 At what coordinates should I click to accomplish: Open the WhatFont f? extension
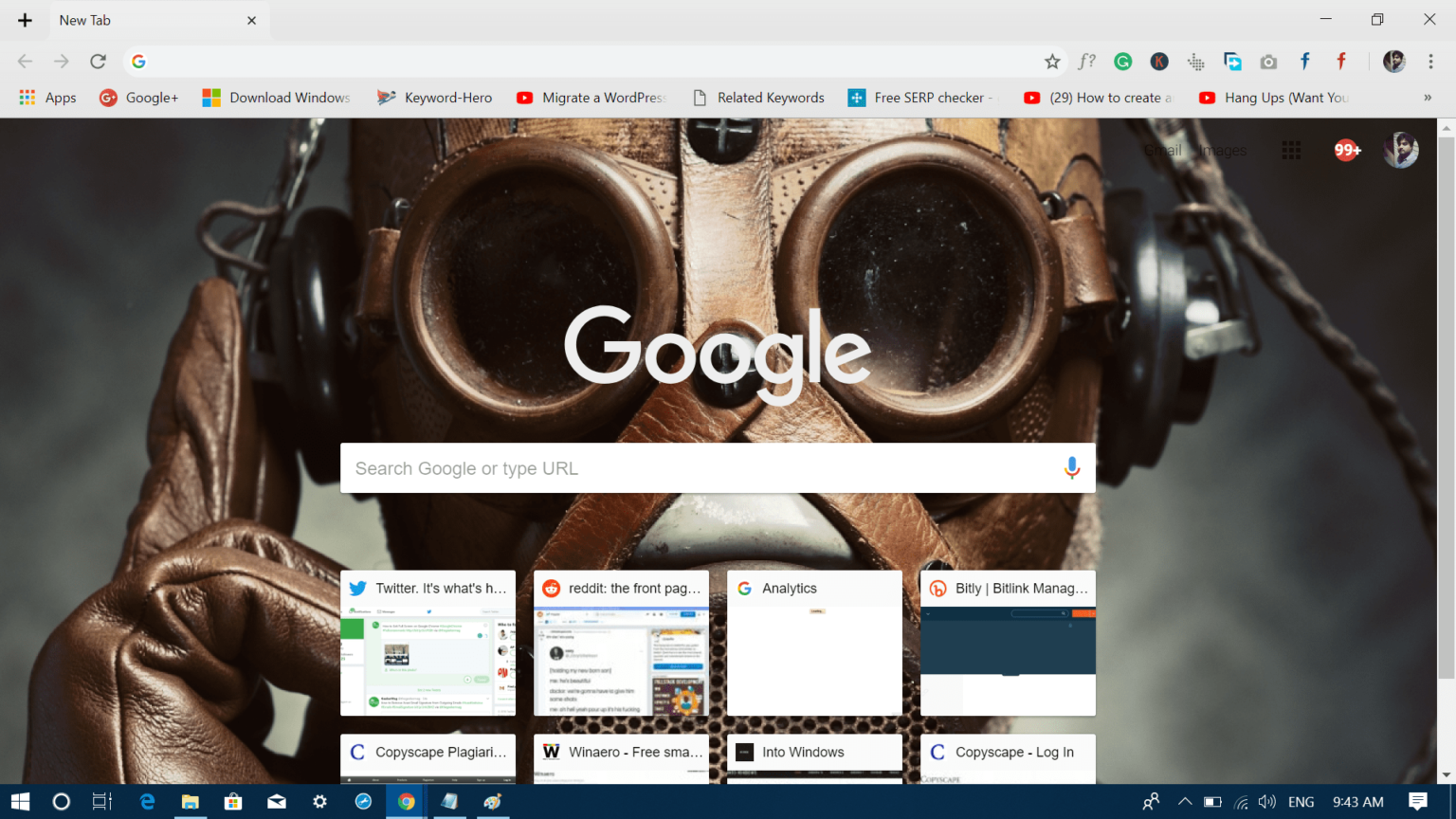click(x=1087, y=62)
